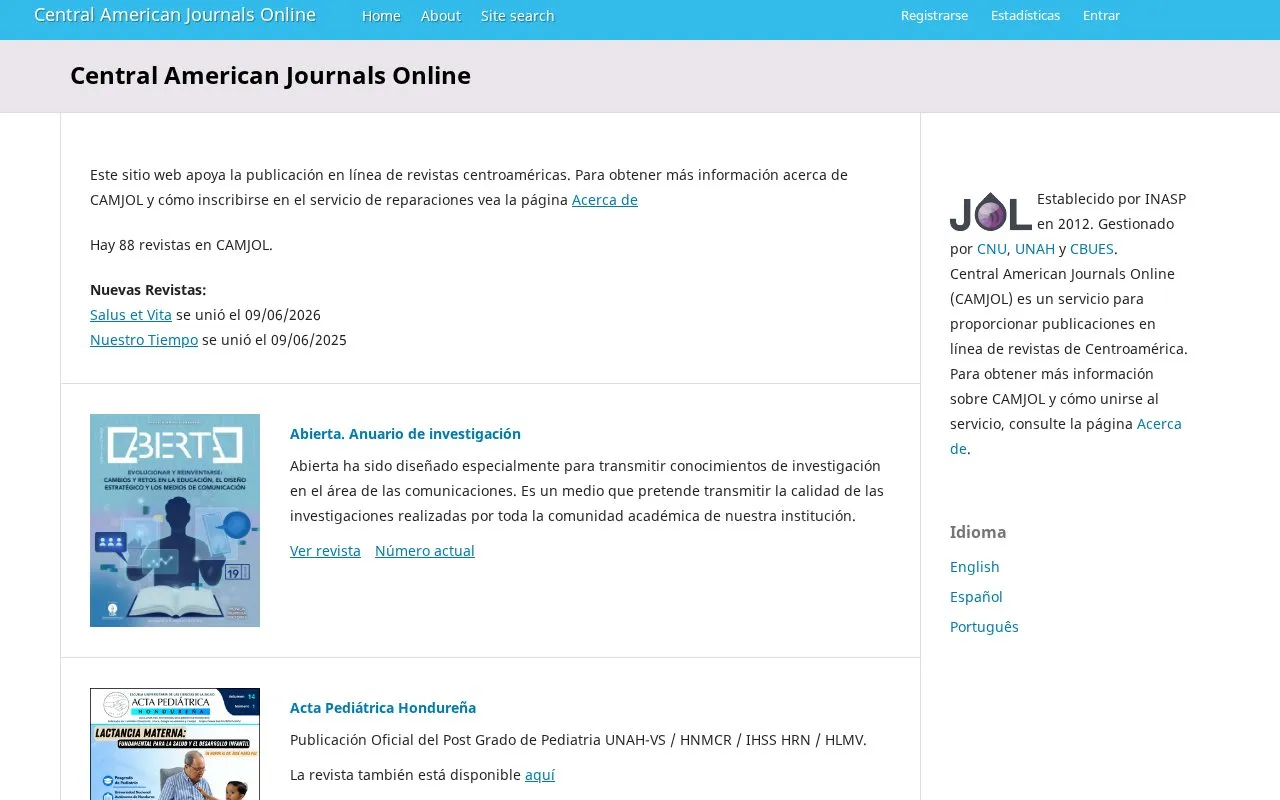Open the Acta Pediátrica Hondureña title link

[383, 708]
